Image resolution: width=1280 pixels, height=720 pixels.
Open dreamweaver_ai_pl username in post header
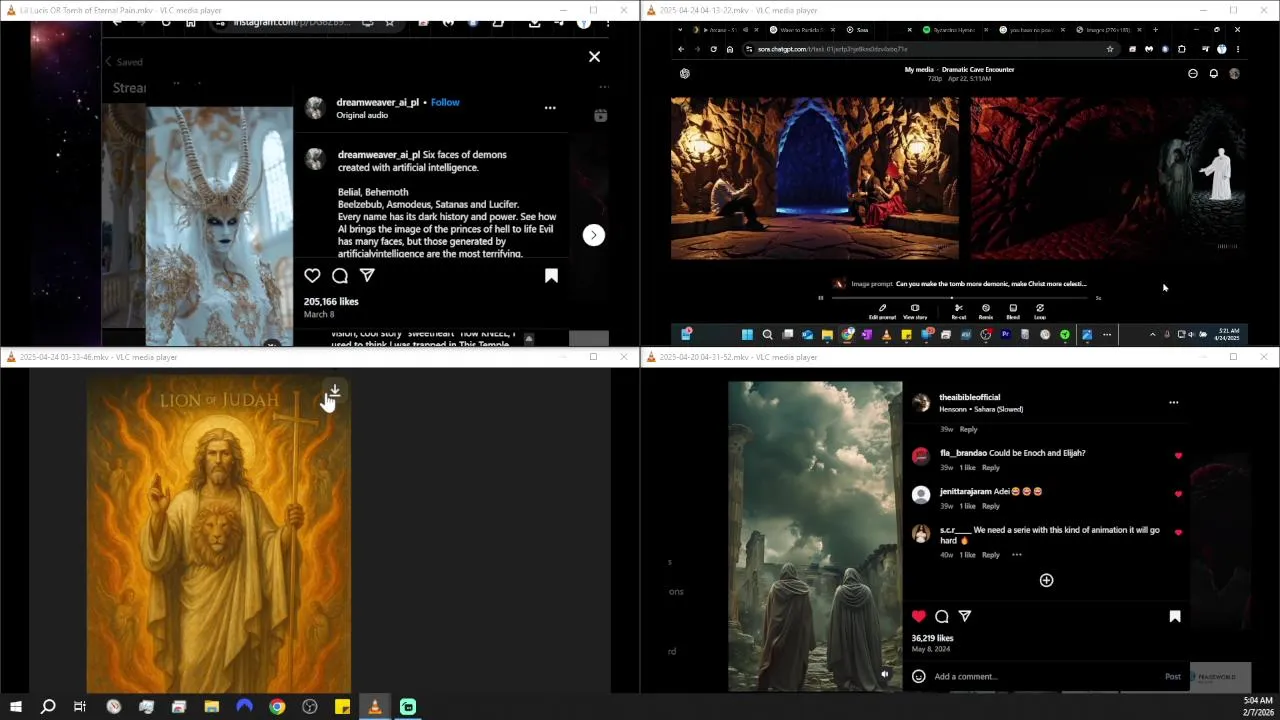378,102
